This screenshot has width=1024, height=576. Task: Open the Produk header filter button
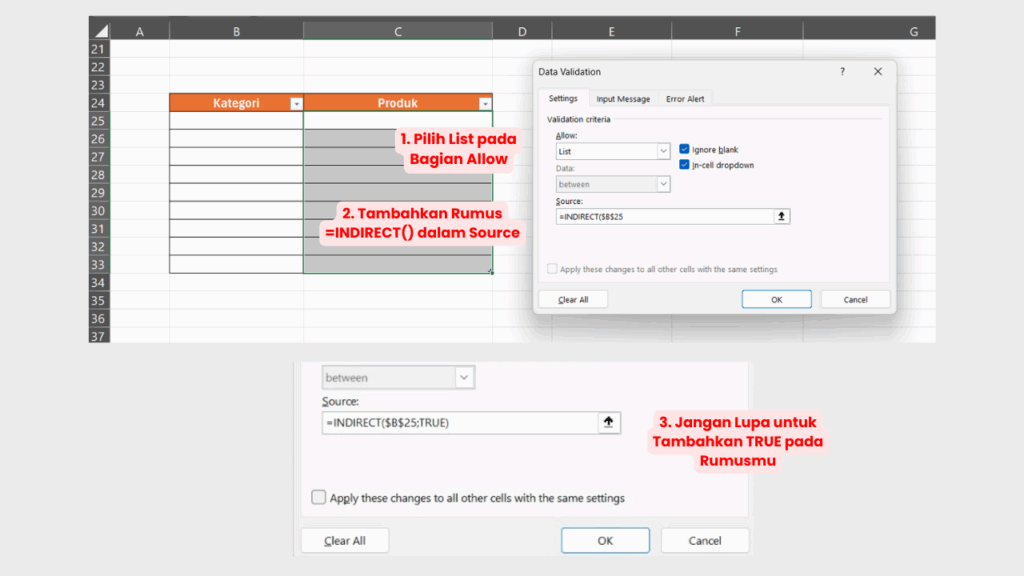click(x=485, y=103)
